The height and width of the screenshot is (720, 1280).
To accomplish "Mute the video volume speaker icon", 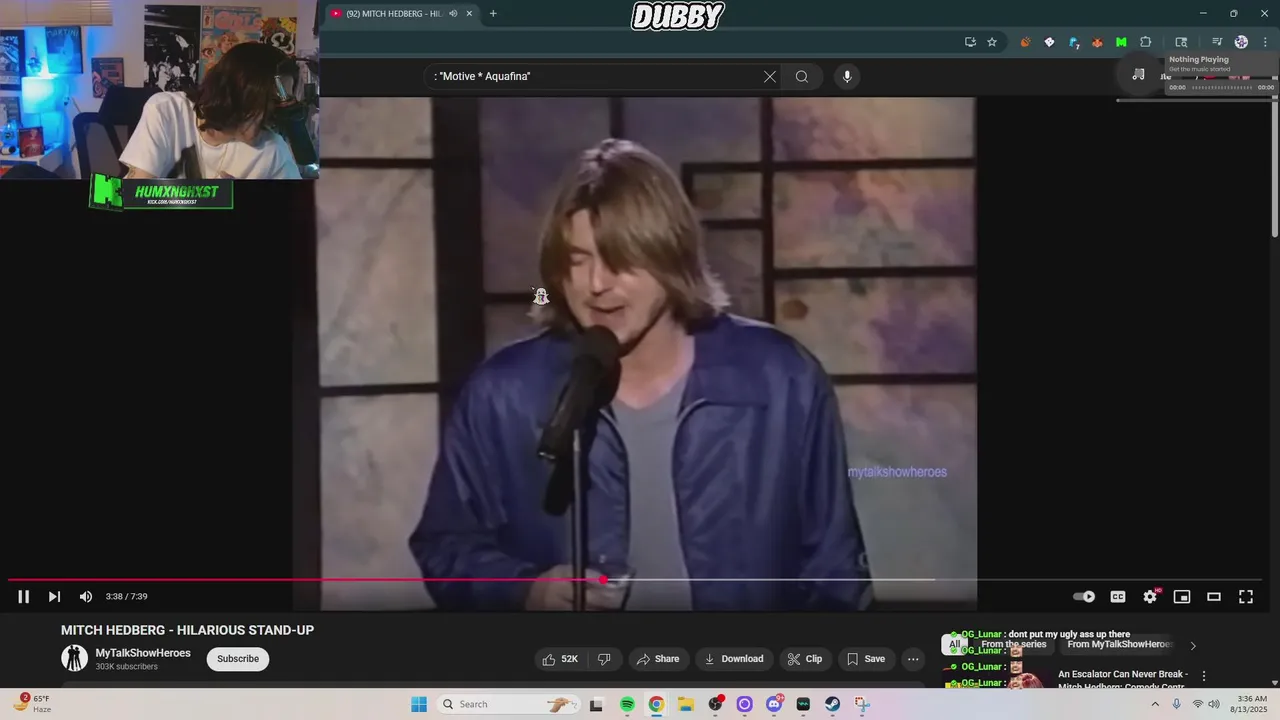I will [x=86, y=597].
